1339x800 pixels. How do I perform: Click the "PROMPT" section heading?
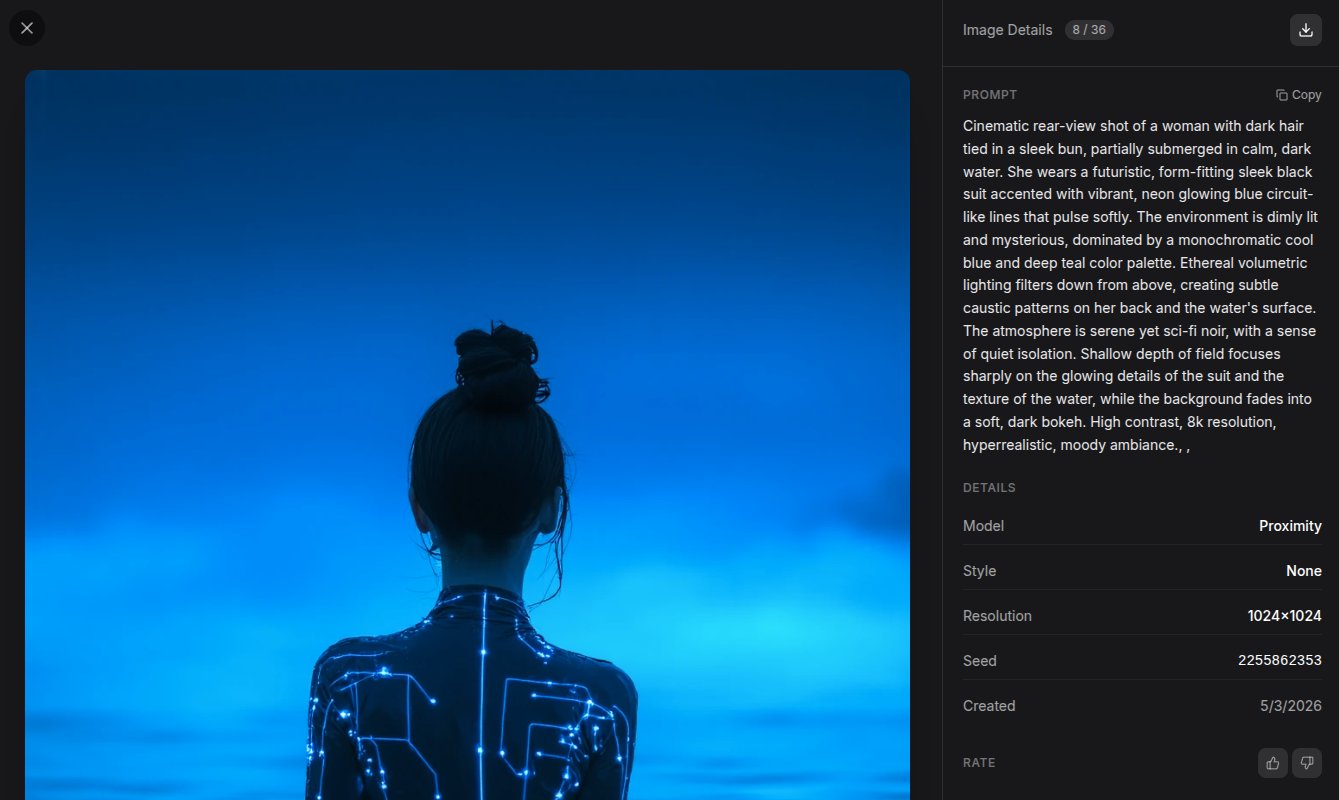point(990,95)
